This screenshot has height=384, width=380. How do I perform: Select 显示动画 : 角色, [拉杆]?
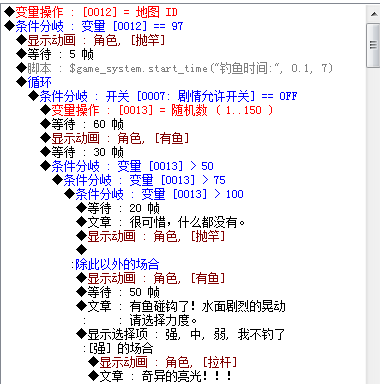(x=163, y=362)
